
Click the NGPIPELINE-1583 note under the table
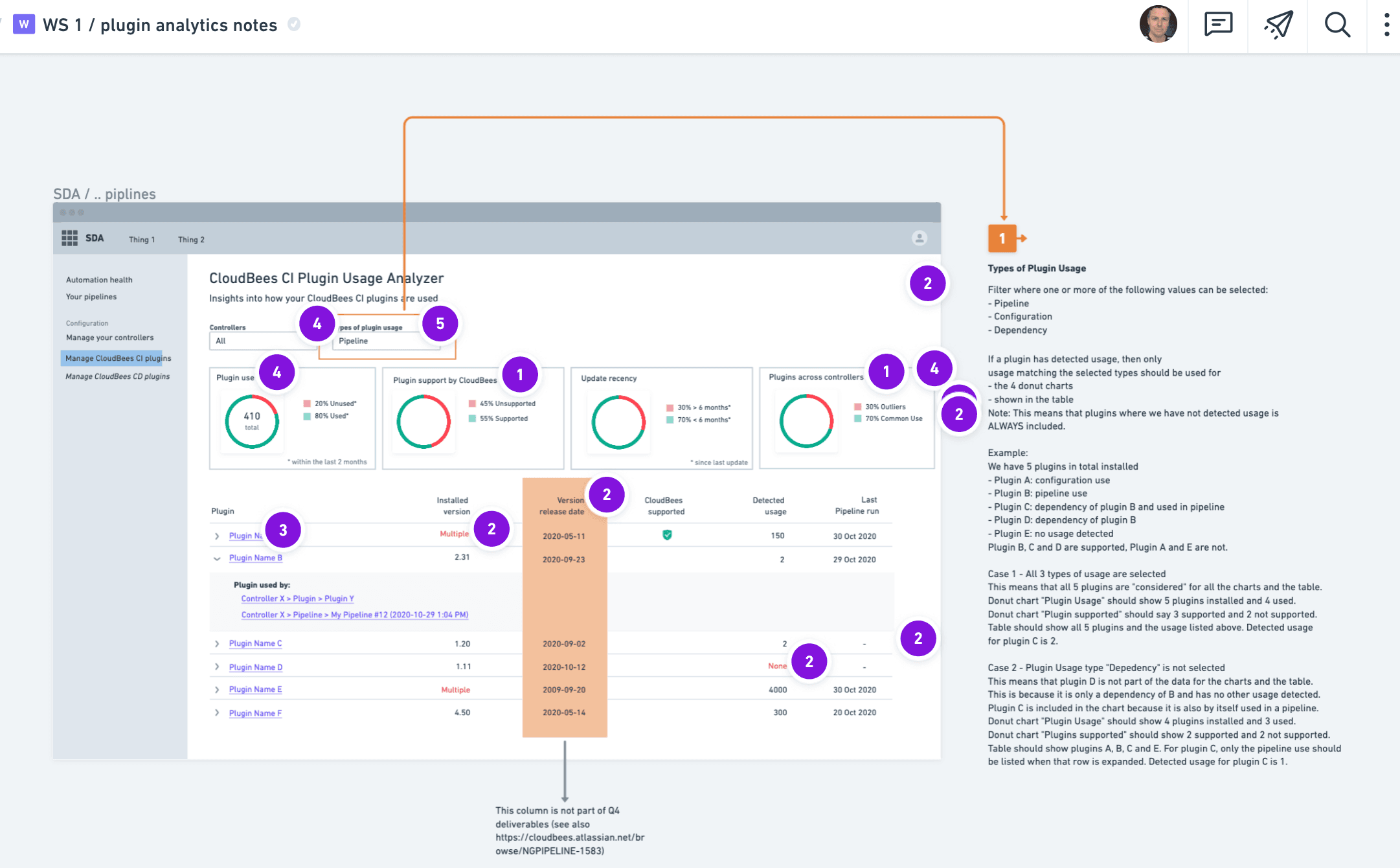pos(570,830)
